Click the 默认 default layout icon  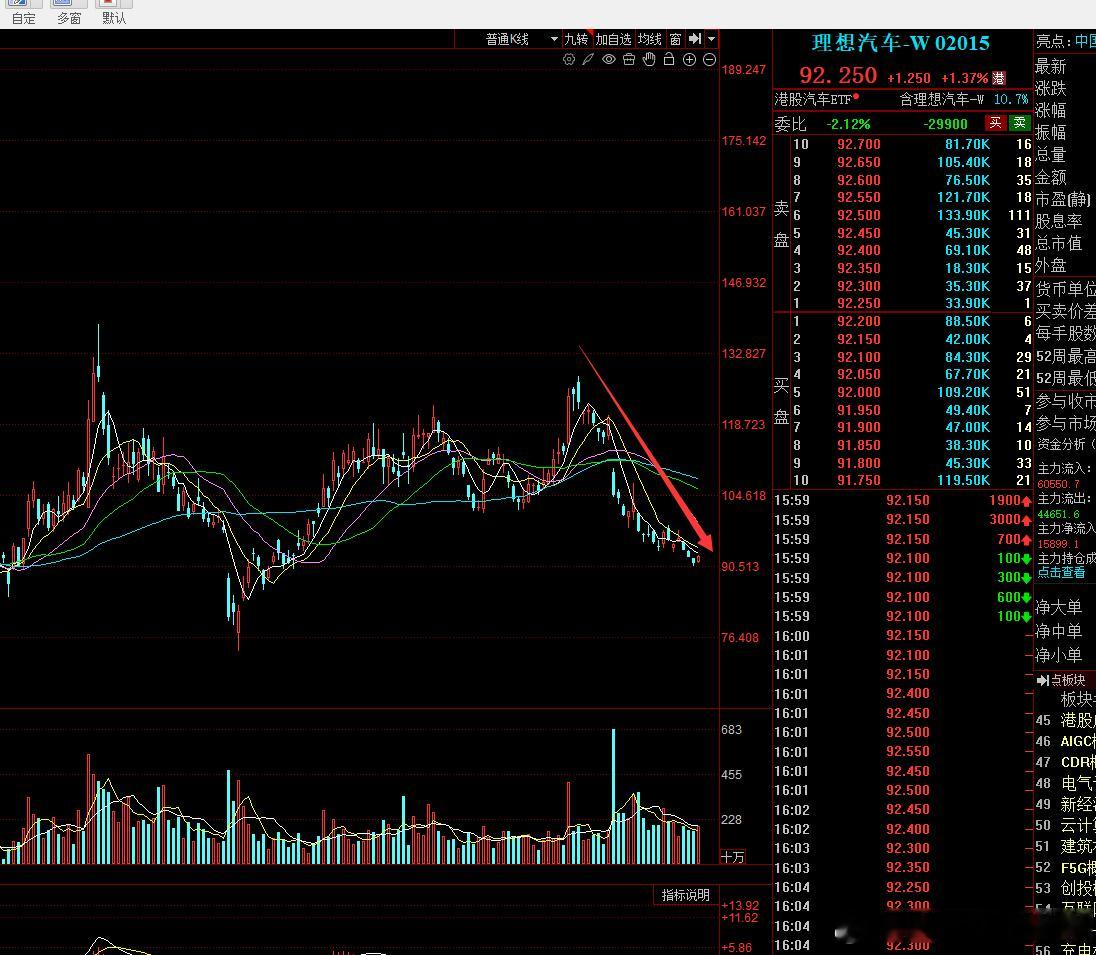[114, 13]
